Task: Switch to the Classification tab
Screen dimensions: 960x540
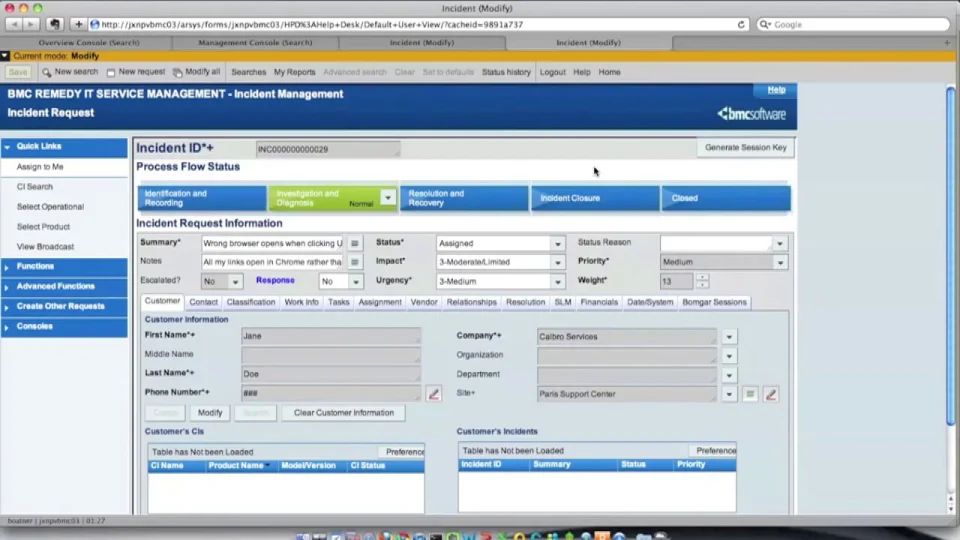Action: tap(251, 302)
